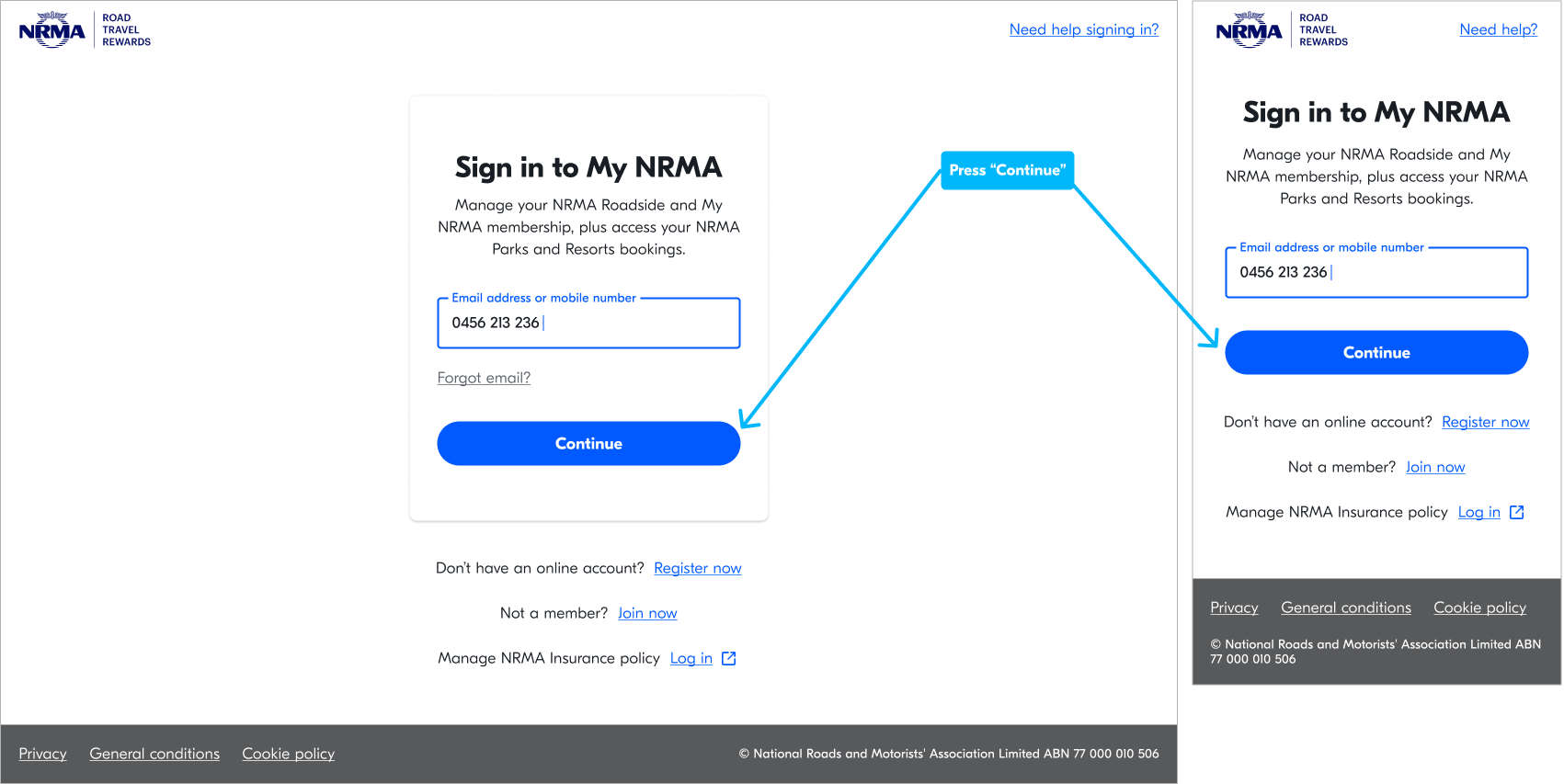This screenshot has height=784, width=1564.
Task: Click the NRMA logo in desktop header
Action: [52, 29]
